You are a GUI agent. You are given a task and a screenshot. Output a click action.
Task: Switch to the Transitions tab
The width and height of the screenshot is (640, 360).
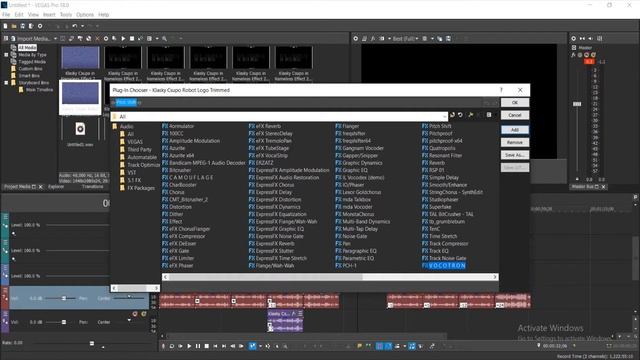tap(92, 187)
